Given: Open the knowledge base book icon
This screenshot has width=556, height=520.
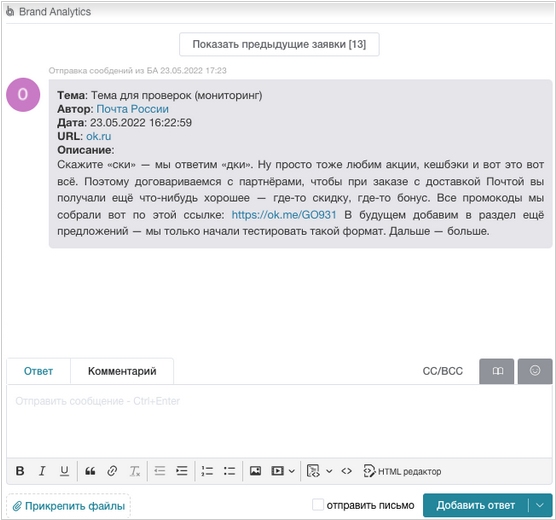Looking at the screenshot, I should pos(497,371).
